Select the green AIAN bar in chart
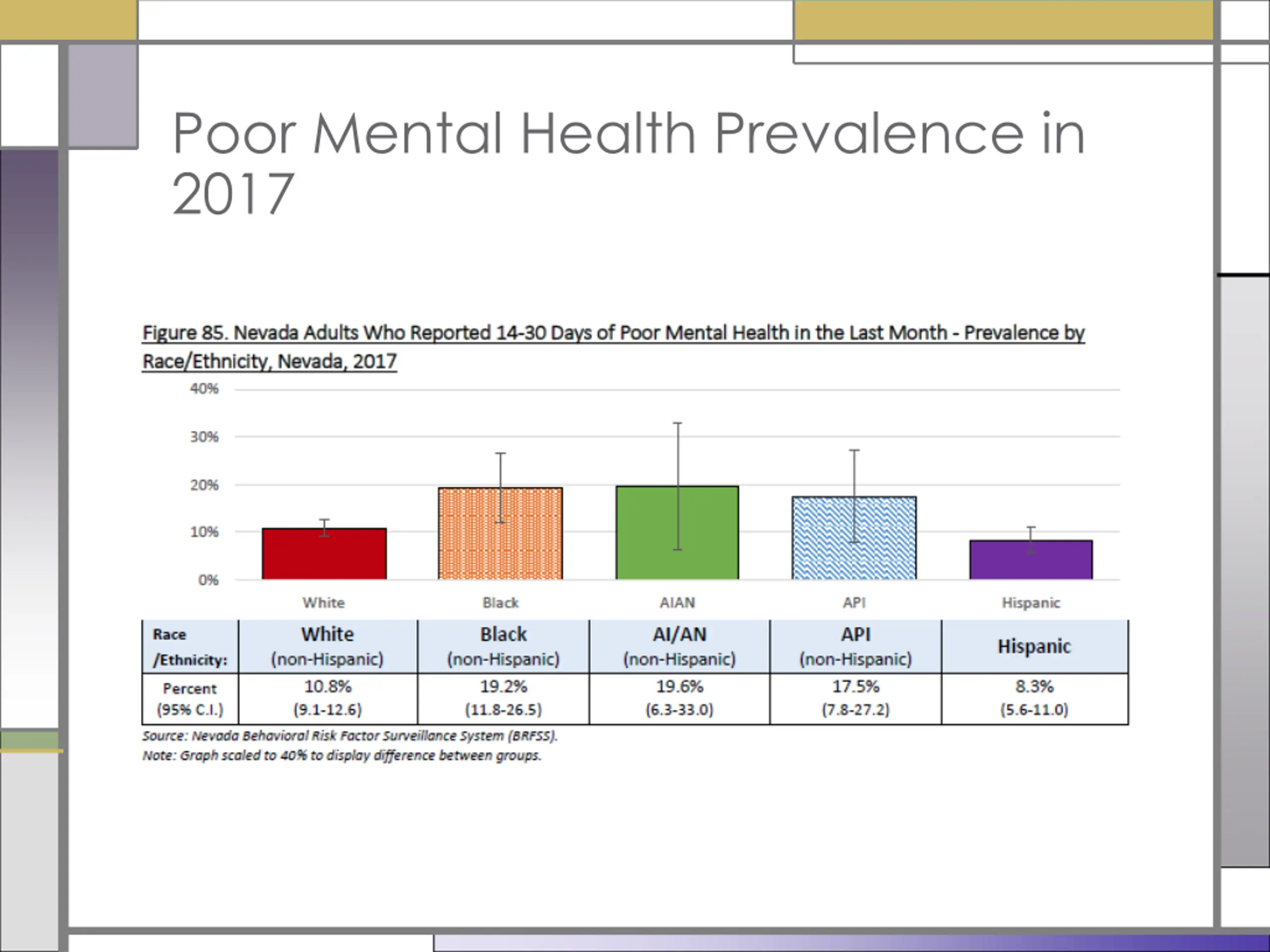The width and height of the screenshot is (1270, 952). coord(678,533)
